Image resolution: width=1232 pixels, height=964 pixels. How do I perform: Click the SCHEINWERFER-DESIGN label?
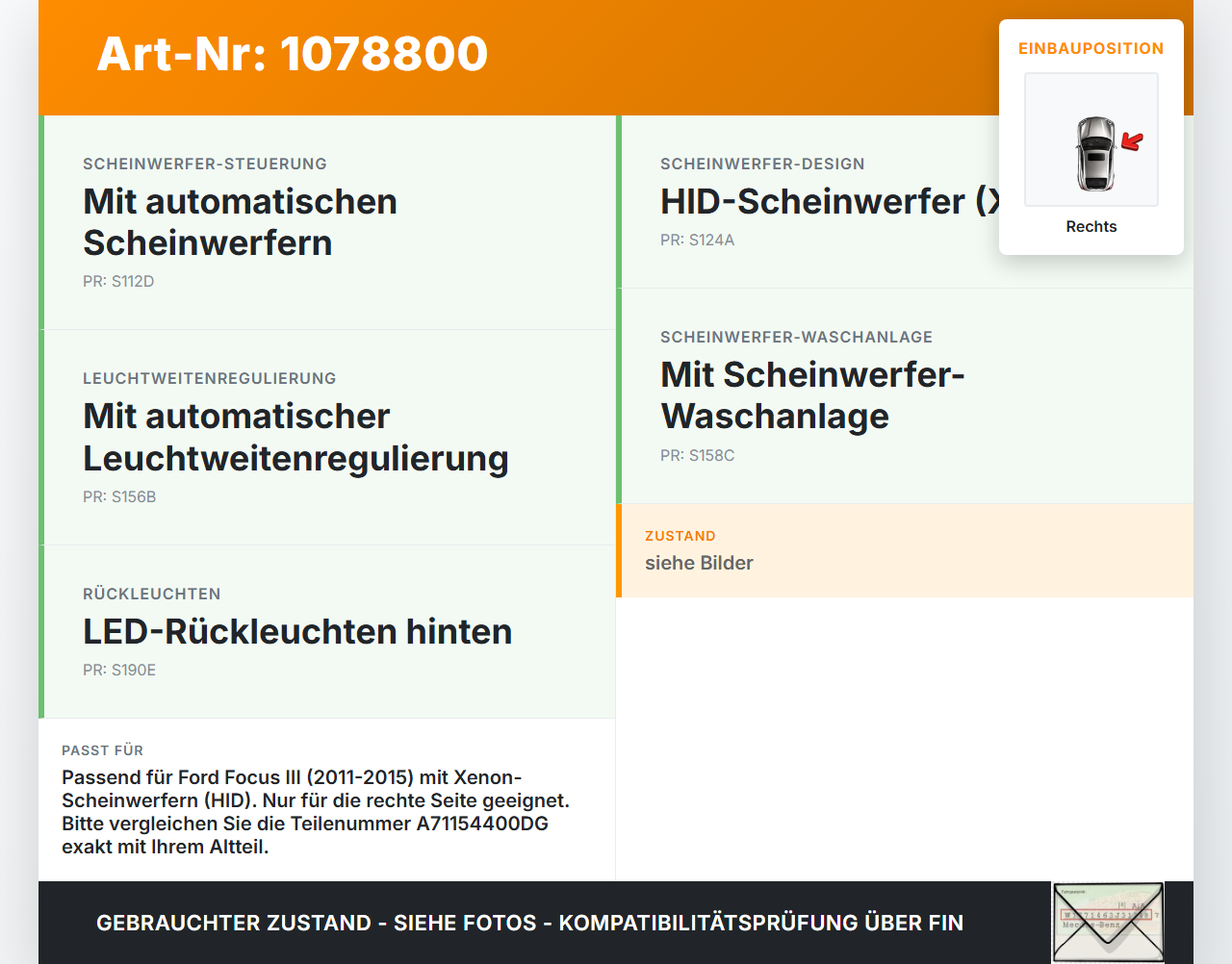(762, 165)
